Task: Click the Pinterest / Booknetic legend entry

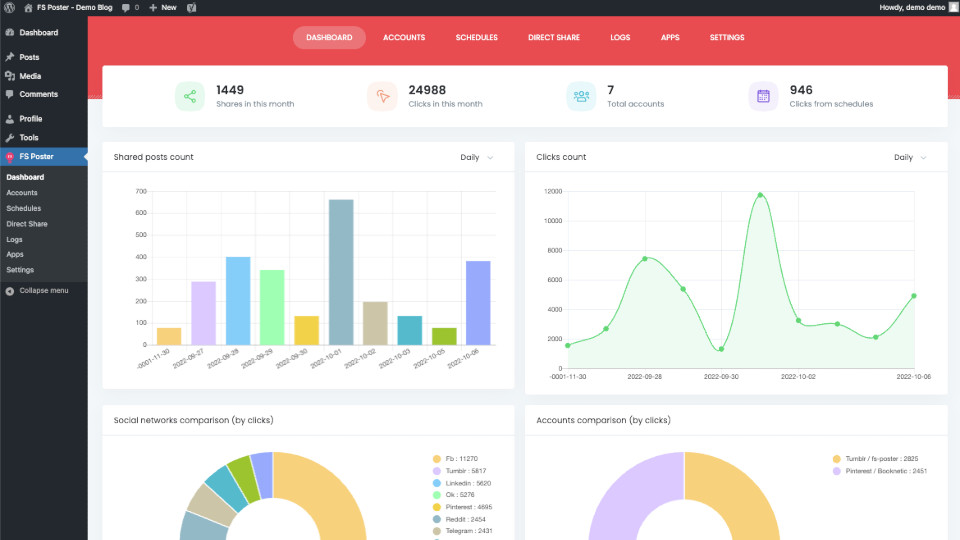Action: click(x=880, y=471)
